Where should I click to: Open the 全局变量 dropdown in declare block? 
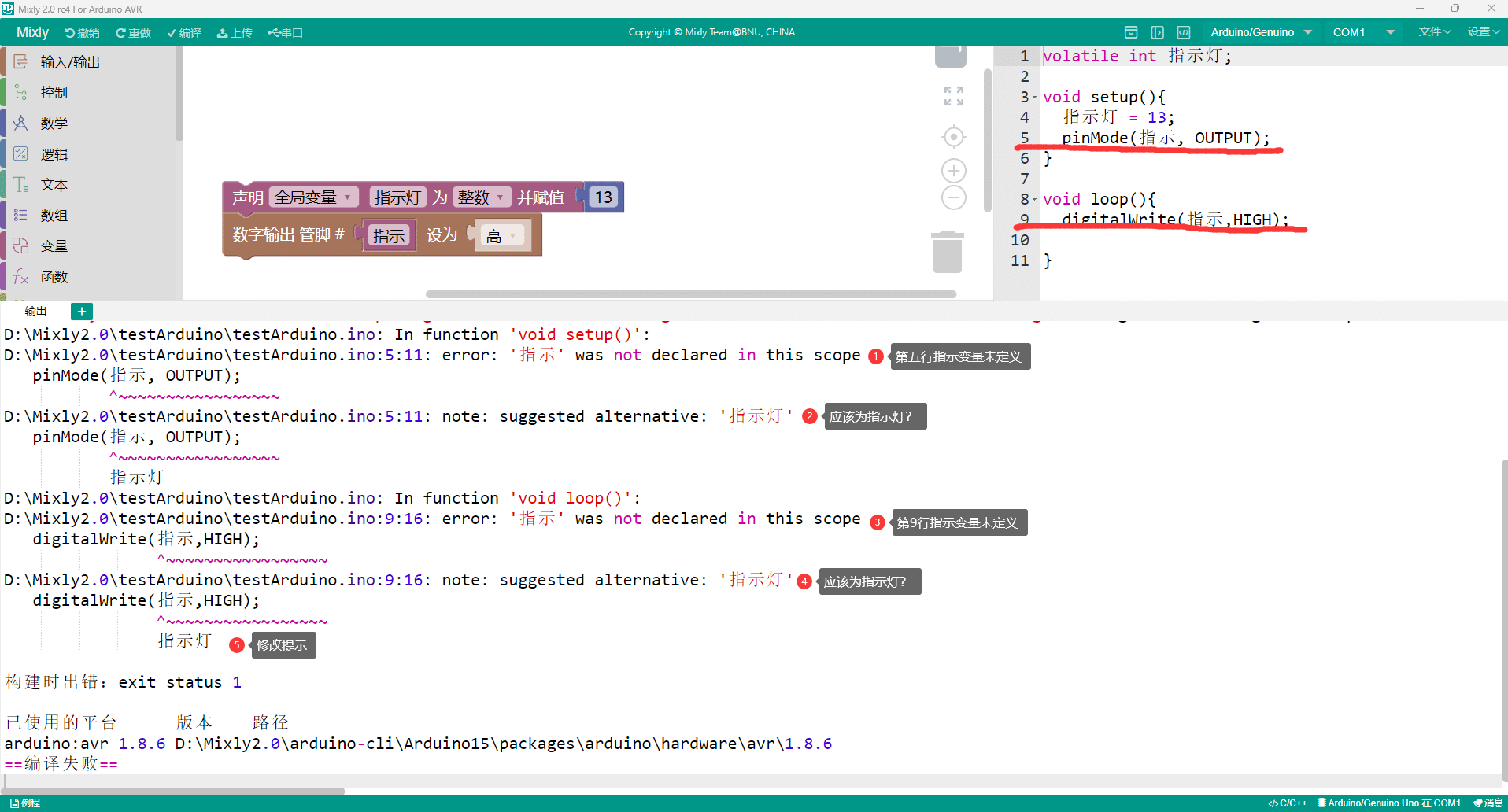(x=314, y=197)
